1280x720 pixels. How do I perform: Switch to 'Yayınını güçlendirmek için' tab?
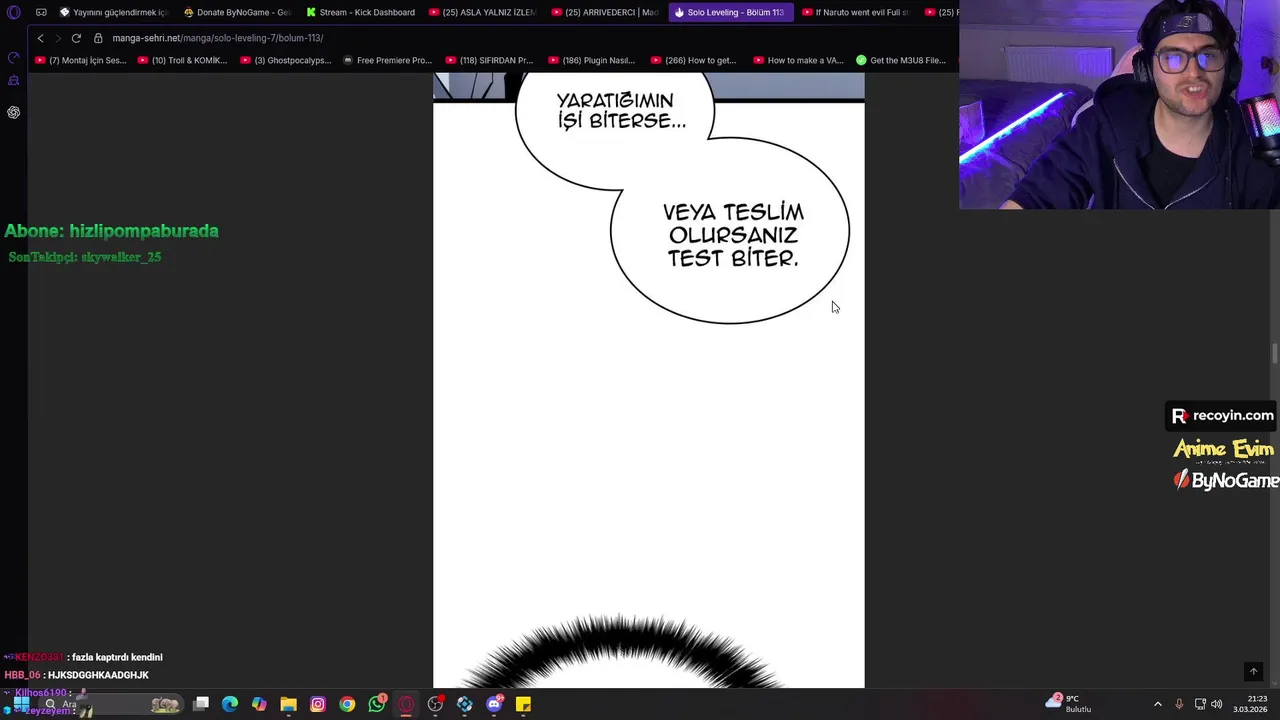click(114, 12)
